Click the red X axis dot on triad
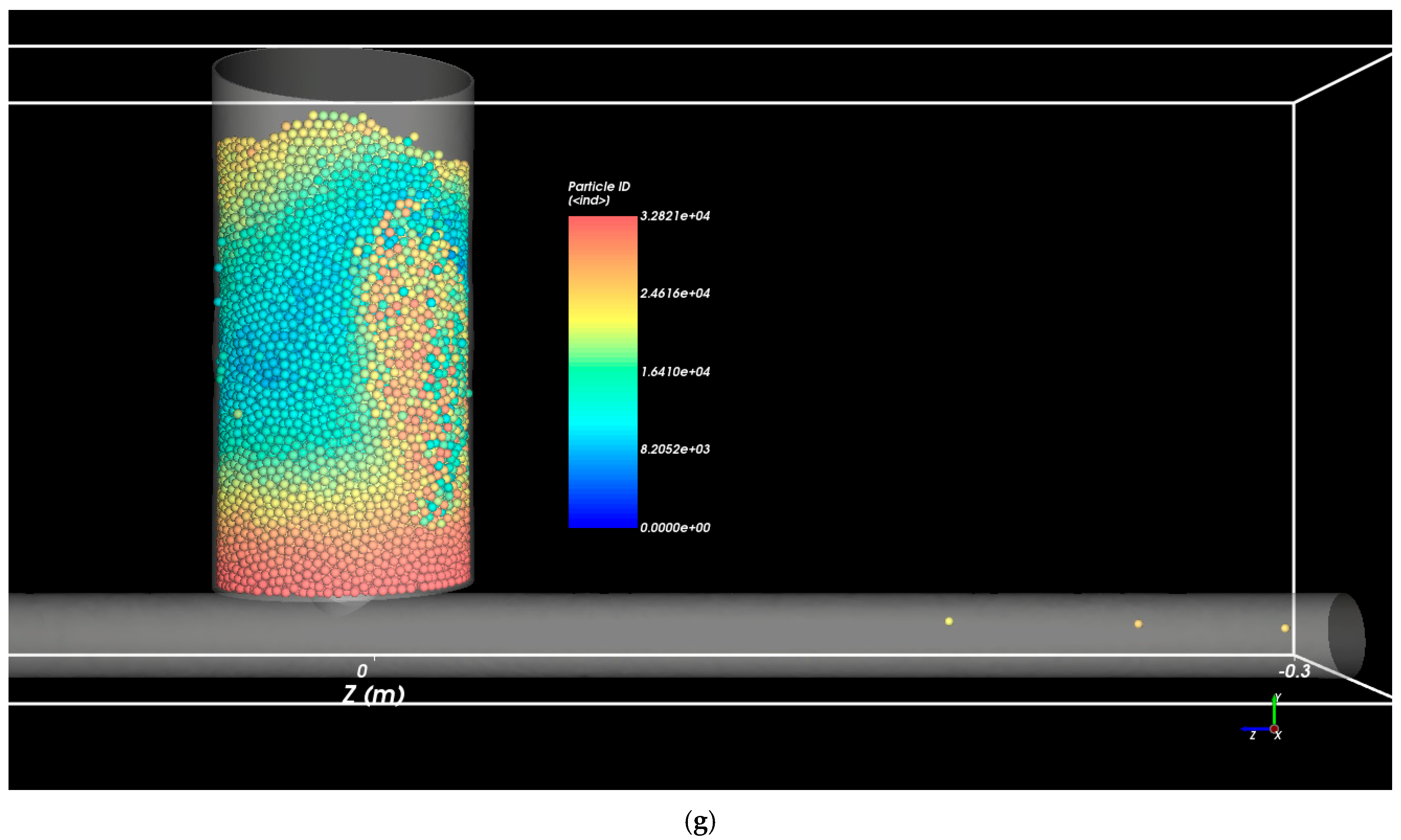The height and width of the screenshot is (840, 1401). click(1274, 729)
